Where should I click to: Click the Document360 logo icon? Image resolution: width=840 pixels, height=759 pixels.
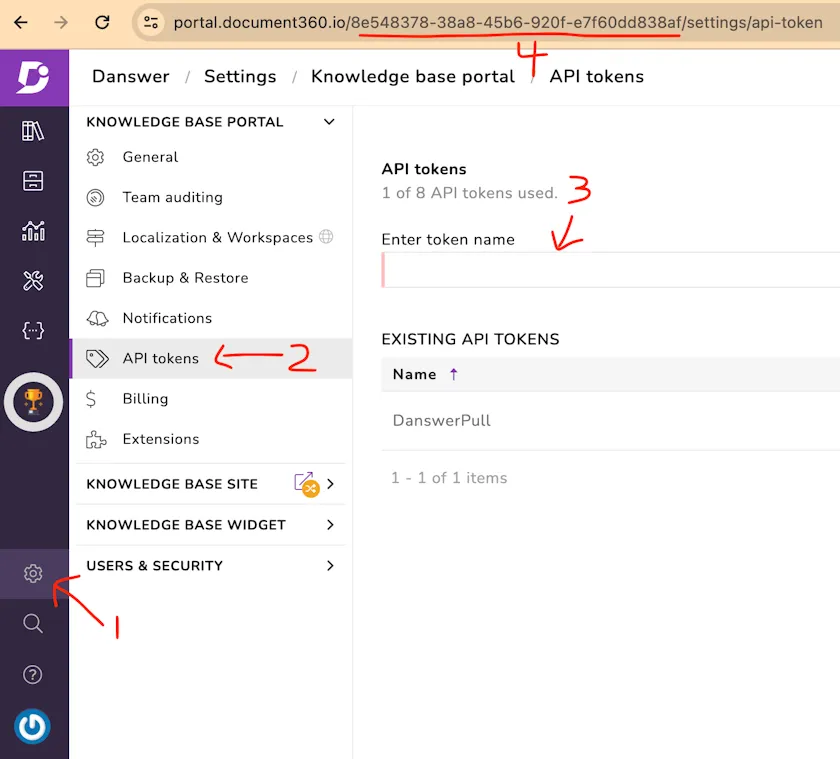33,78
